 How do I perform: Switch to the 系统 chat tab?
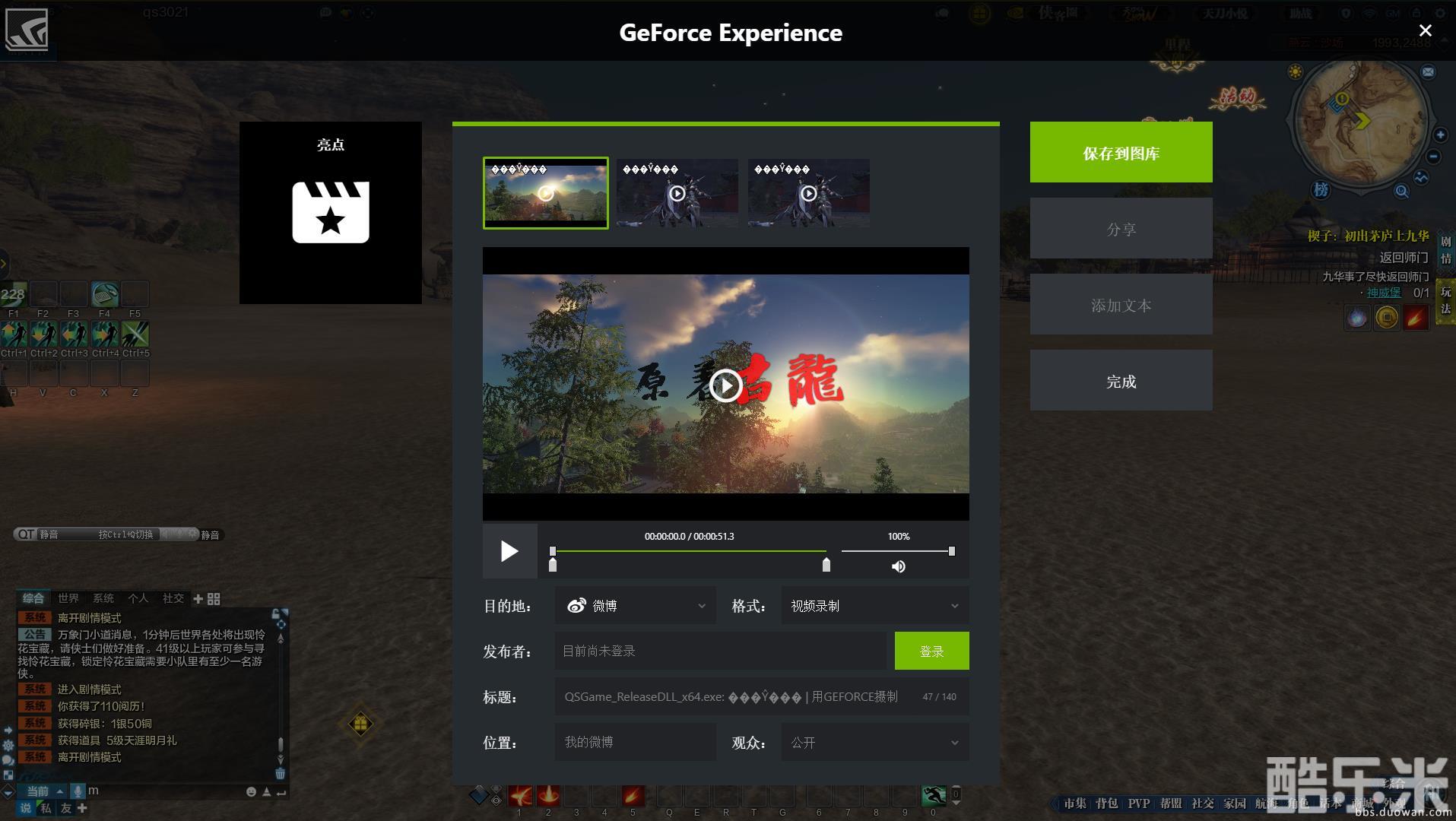(x=103, y=598)
